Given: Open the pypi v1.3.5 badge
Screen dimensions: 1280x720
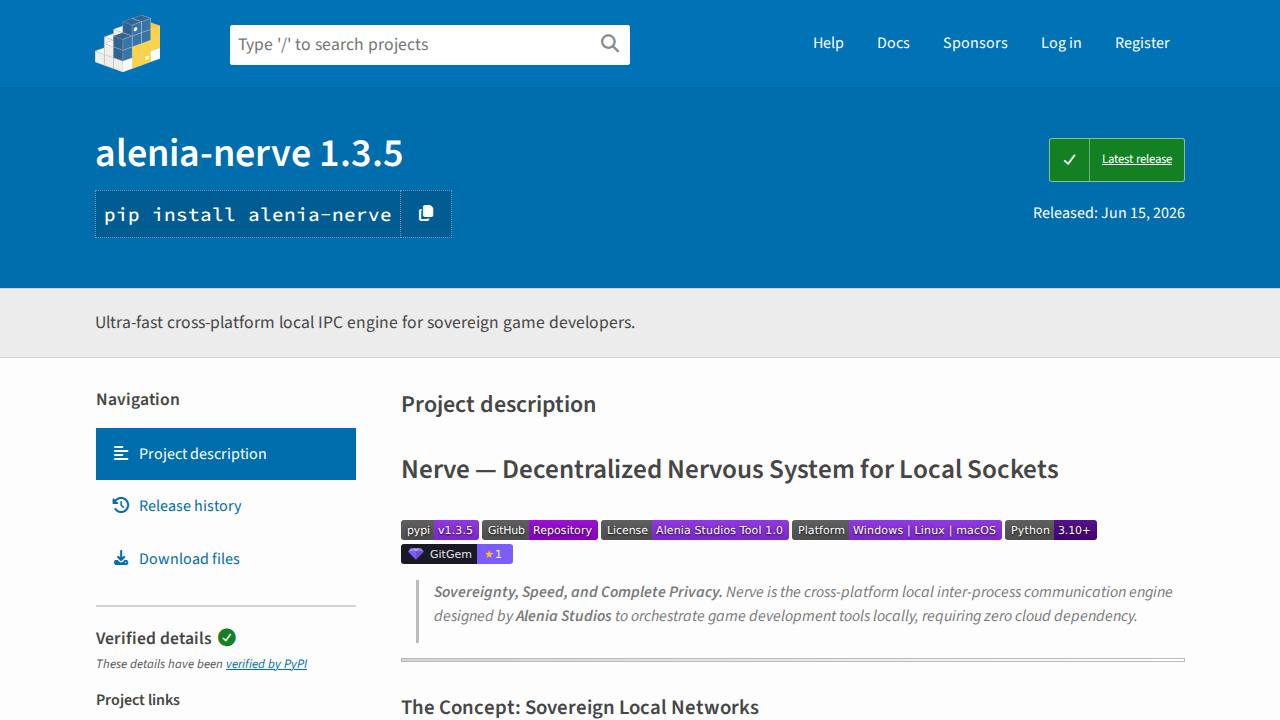Looking at the screenshot, I should (440, 530).
